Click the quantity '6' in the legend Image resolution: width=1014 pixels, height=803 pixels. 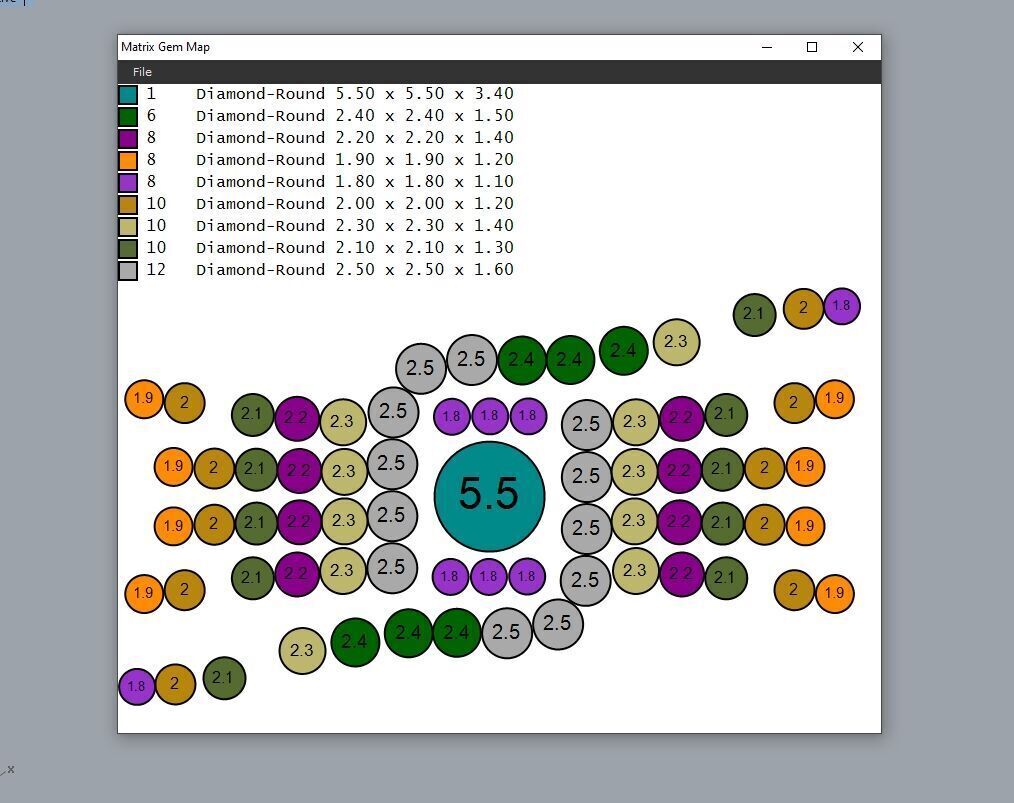[x=151, y=116]
